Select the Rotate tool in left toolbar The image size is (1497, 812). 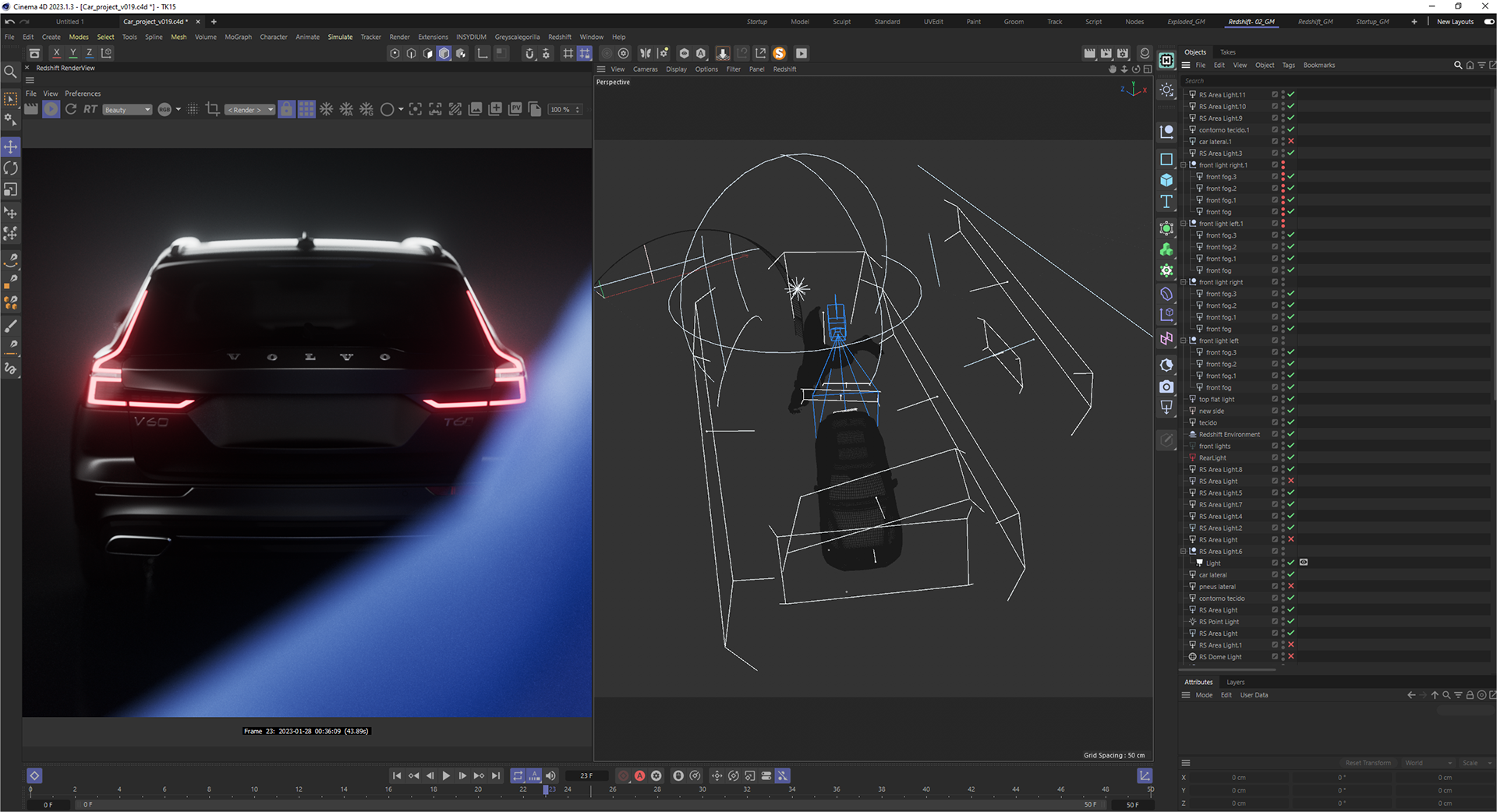point(11,168)
